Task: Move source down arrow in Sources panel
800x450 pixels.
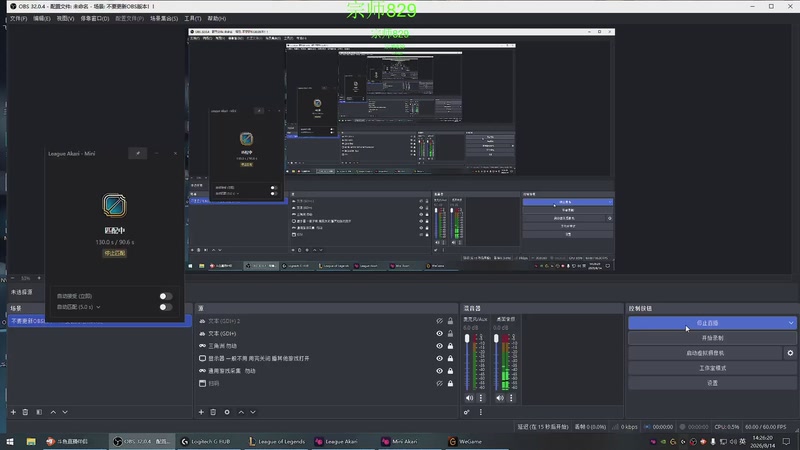Action: point(253,412)
